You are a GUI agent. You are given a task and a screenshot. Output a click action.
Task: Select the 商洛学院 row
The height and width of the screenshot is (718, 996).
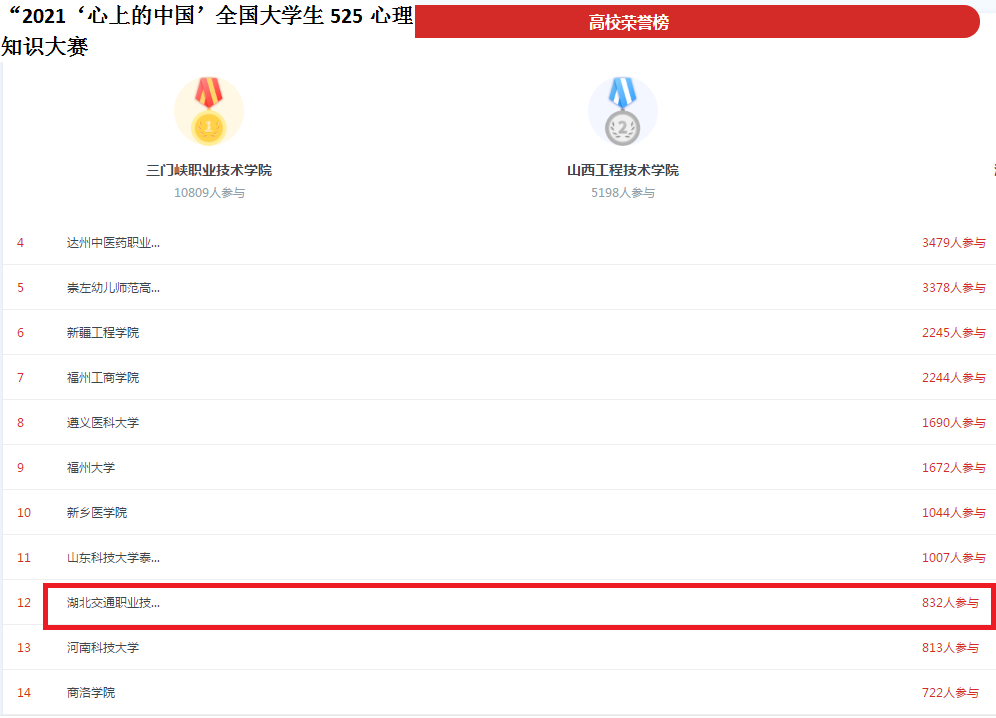point(499,693)
